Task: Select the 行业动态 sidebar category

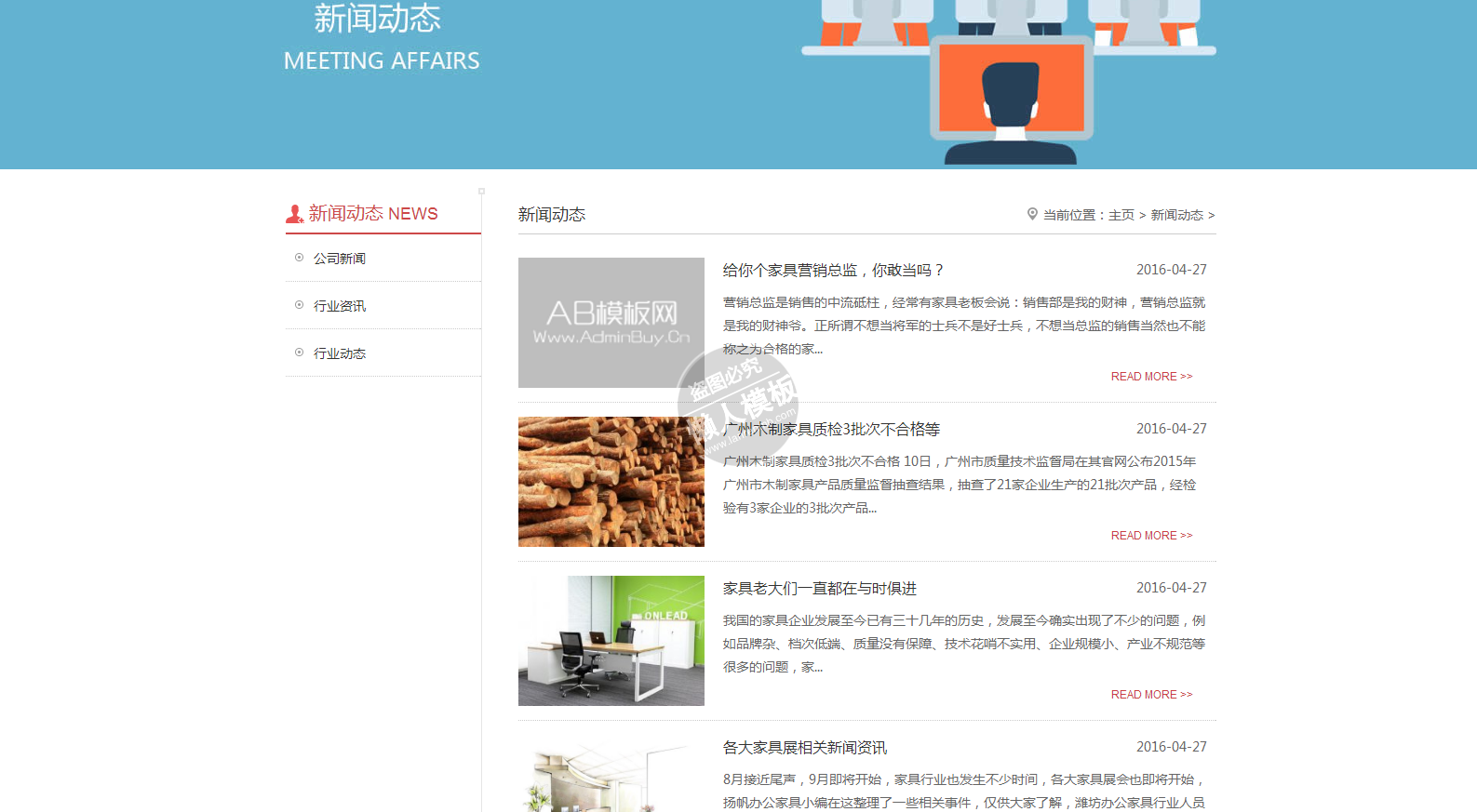Action: coord(340,353)
